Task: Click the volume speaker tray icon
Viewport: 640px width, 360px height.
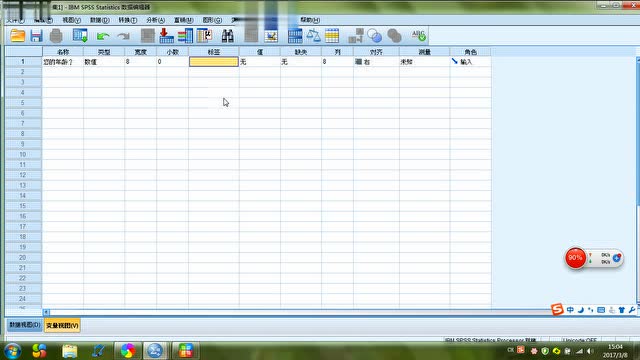Action: coord(590,351)
